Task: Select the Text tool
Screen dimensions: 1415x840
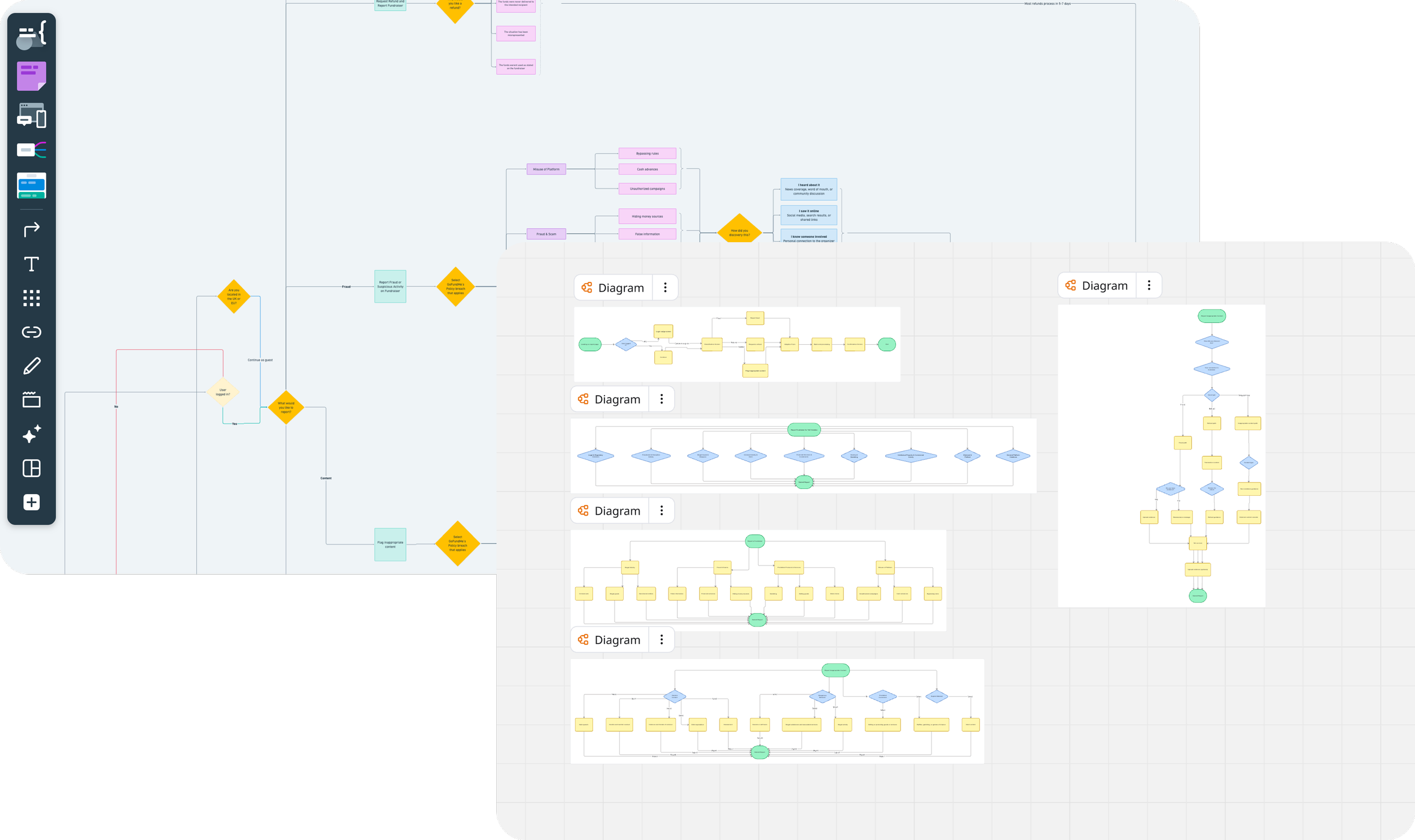Action: click(31, 264)
